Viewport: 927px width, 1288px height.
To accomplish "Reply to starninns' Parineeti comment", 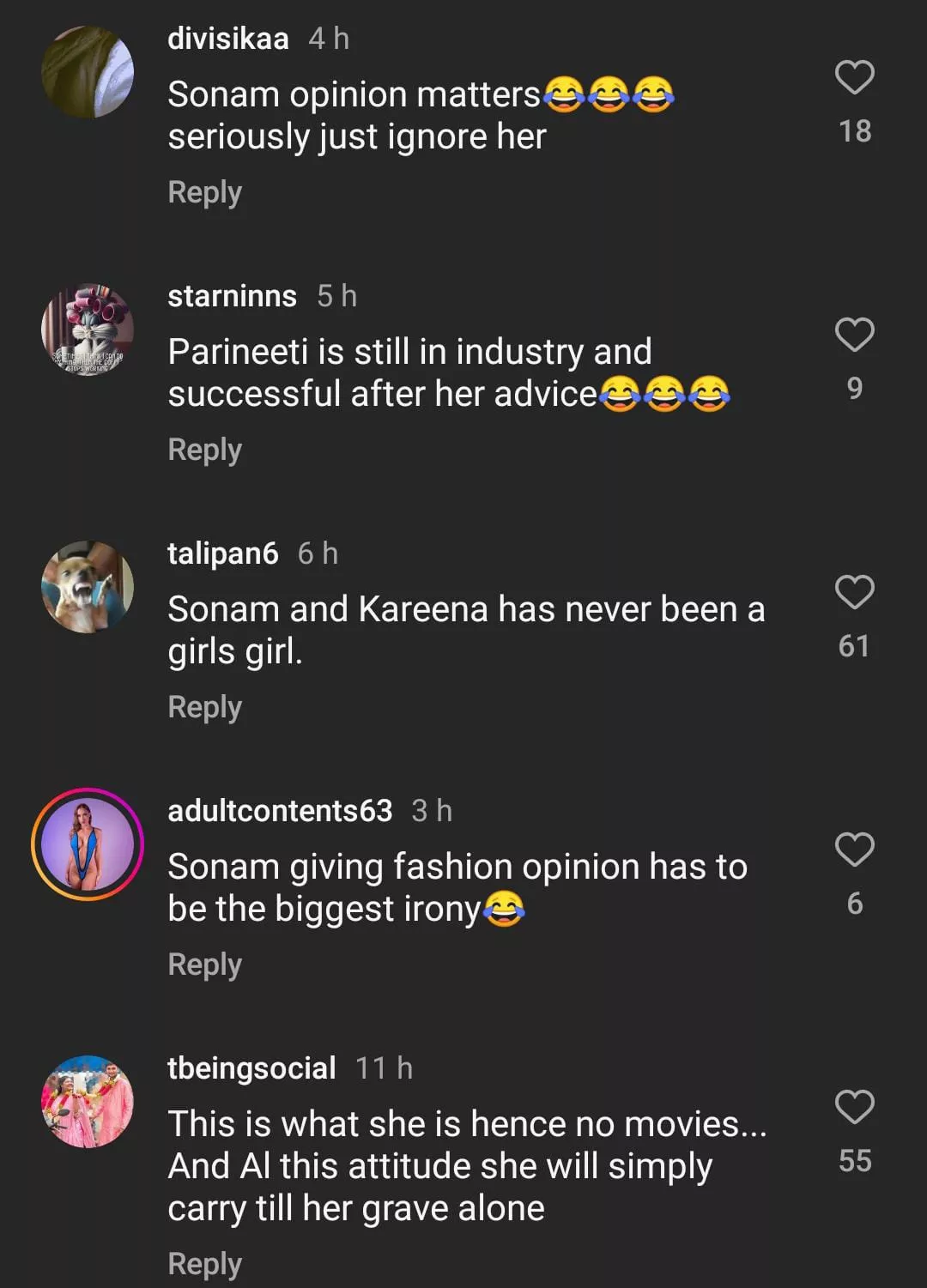I will [204, 450].
